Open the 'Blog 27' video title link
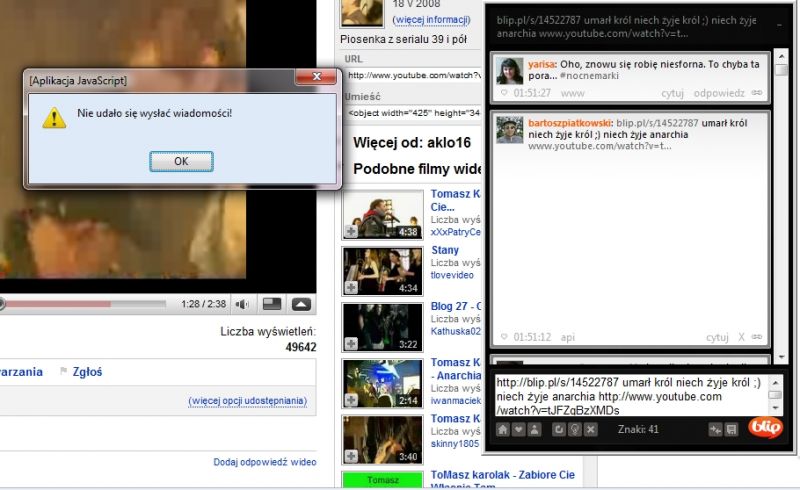800x490 pixels. coord(456,306)
